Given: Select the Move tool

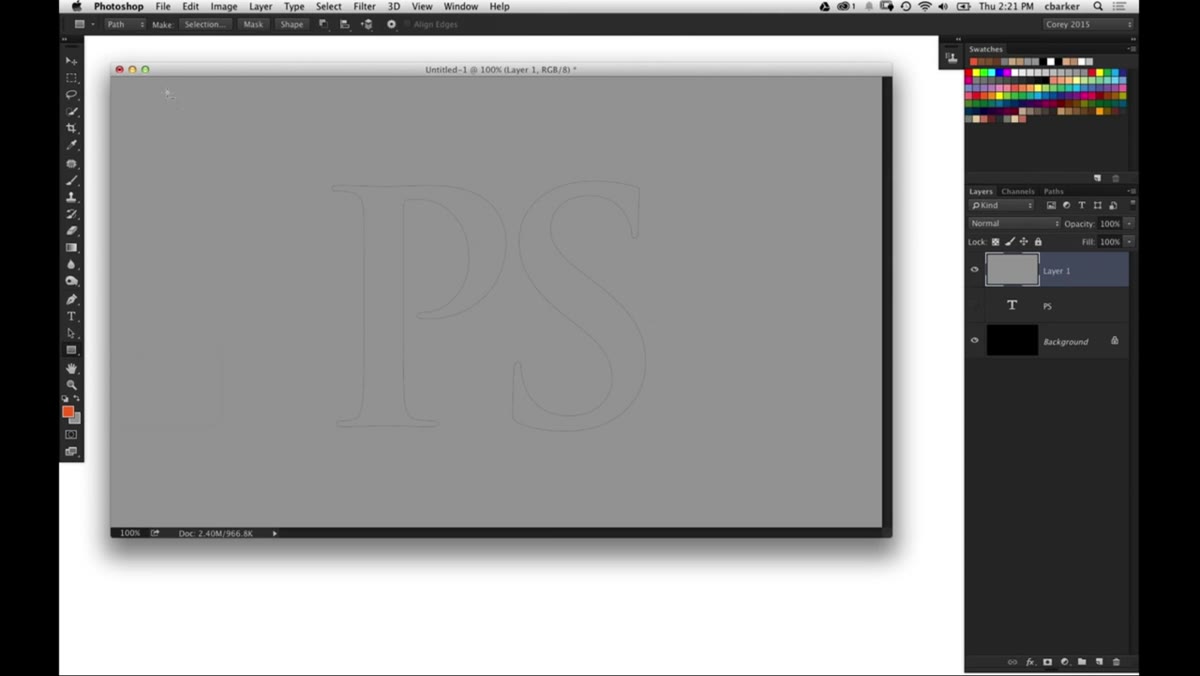Looking at the screenshot, I should coord(71,61).
